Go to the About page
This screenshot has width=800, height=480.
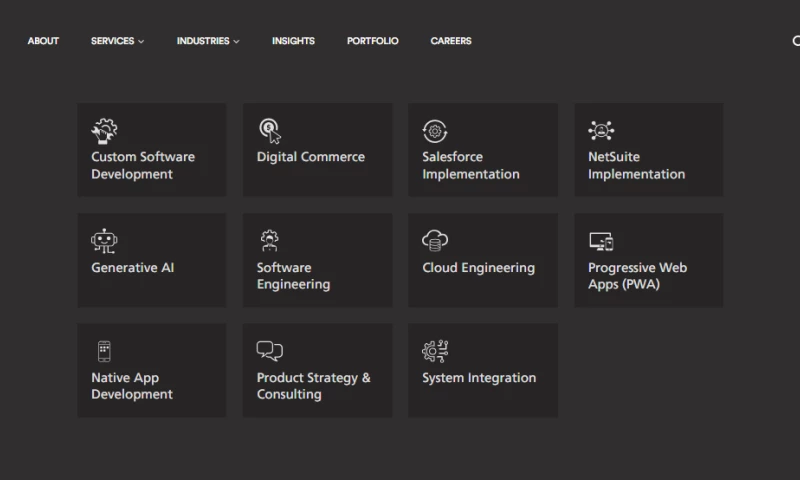point(43,41)
